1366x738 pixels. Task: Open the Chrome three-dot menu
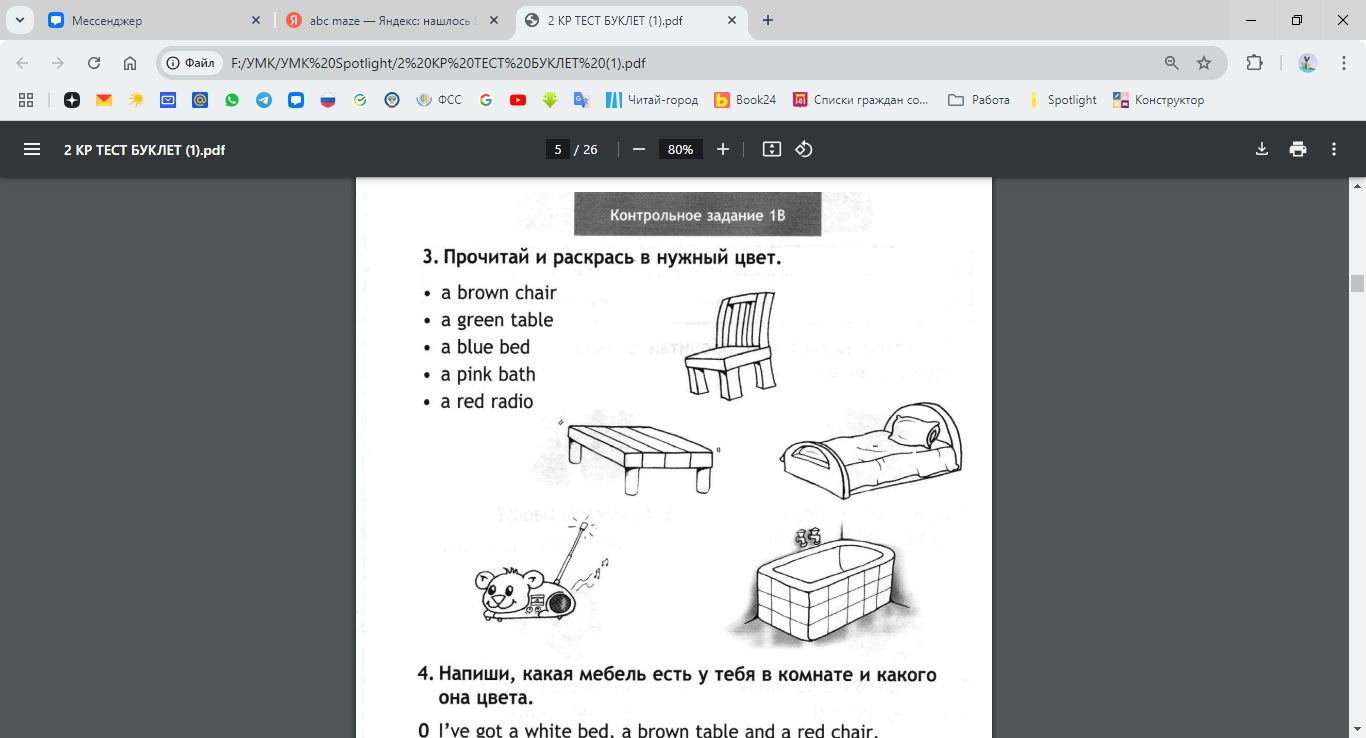[x=1344, y=63]
